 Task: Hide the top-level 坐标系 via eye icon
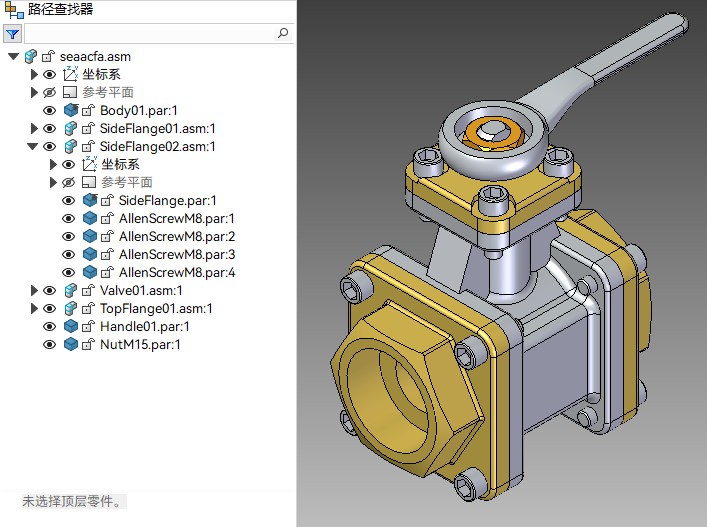[x=50, y=74]
